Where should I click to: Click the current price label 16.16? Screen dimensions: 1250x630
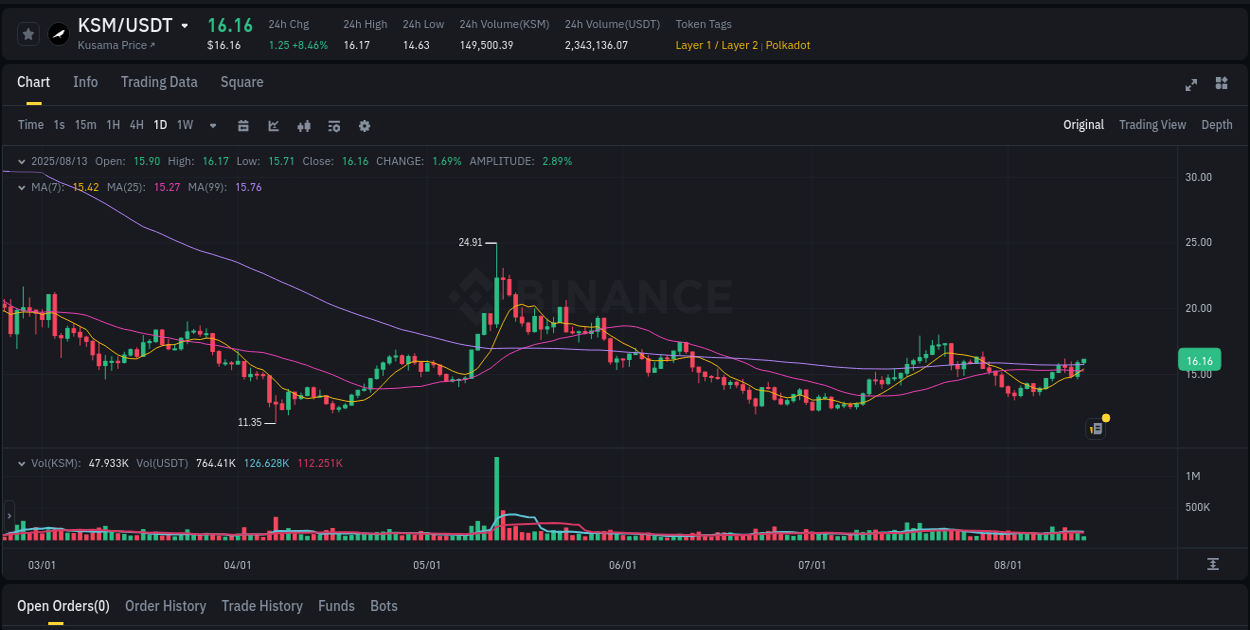pos(1199,359)
